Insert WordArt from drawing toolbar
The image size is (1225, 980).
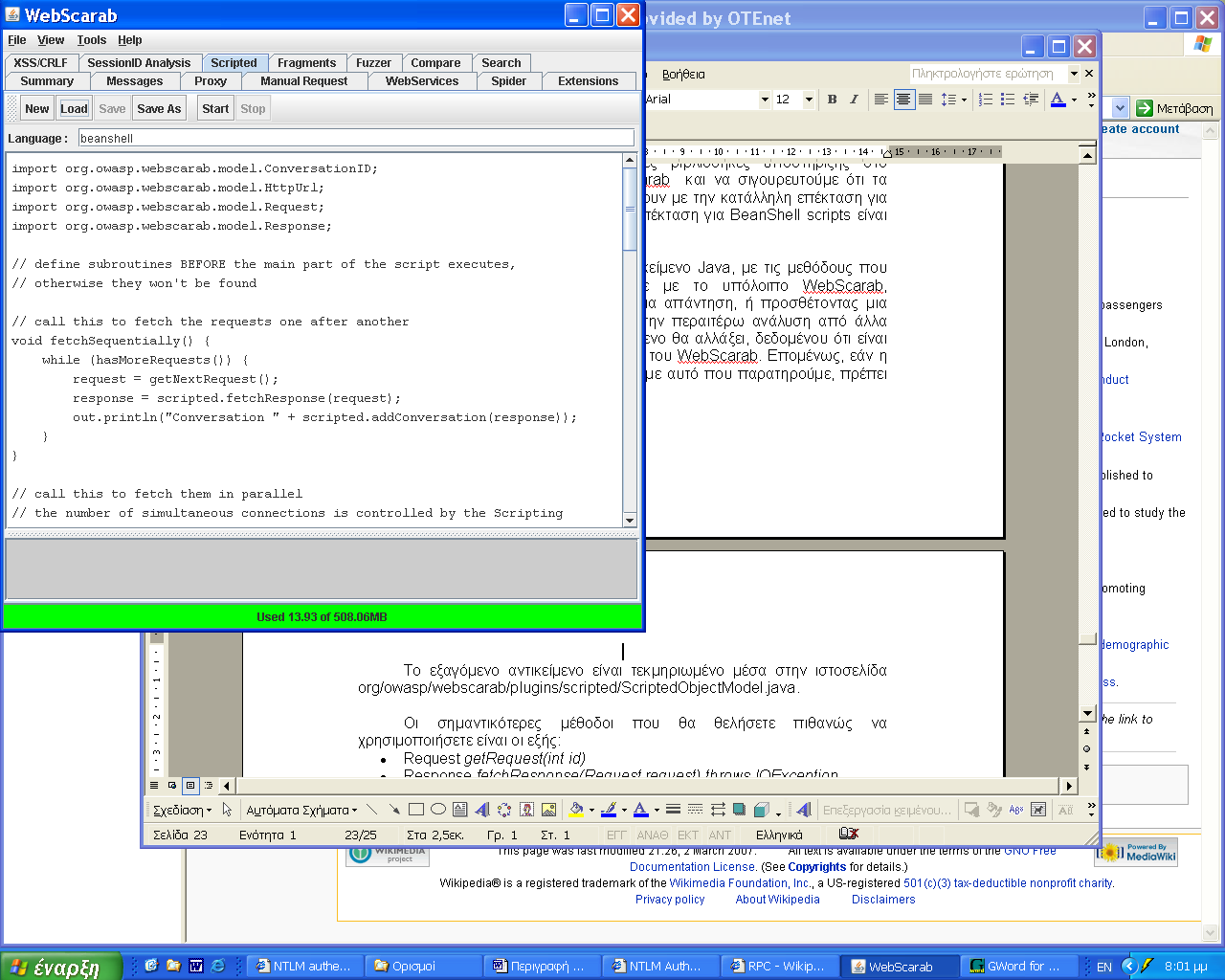coord(481,810)
